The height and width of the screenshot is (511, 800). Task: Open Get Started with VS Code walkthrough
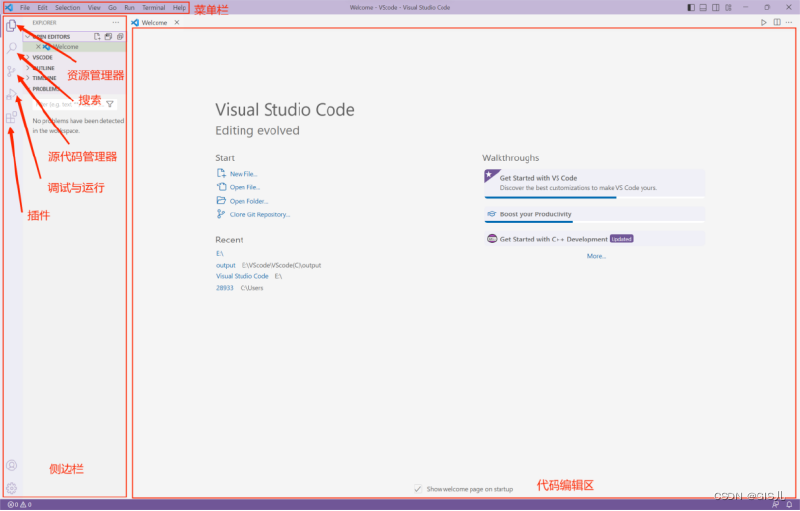click(594, 183)
